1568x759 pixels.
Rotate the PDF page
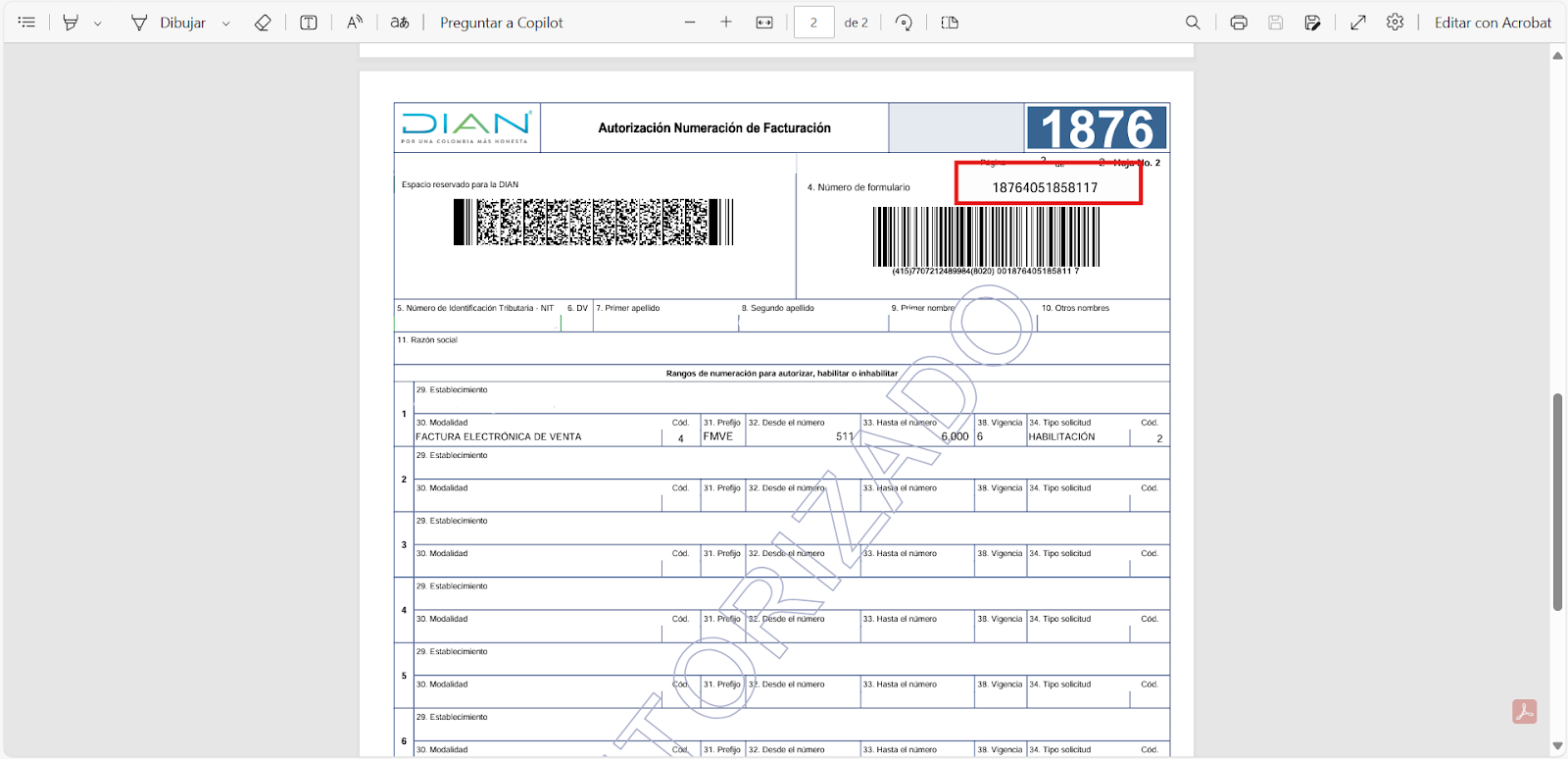(x=904, y=23)
